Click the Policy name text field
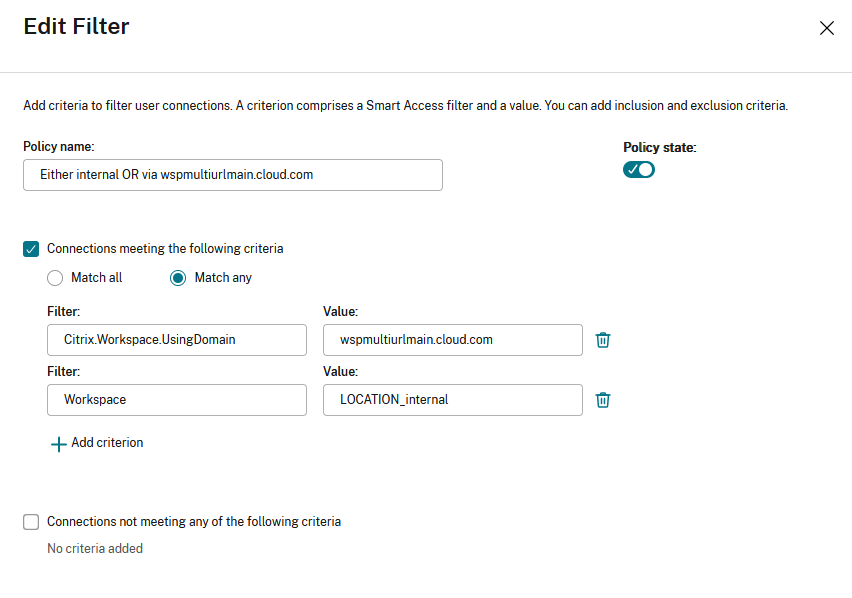852x598 pixels. tap(232, 175)
